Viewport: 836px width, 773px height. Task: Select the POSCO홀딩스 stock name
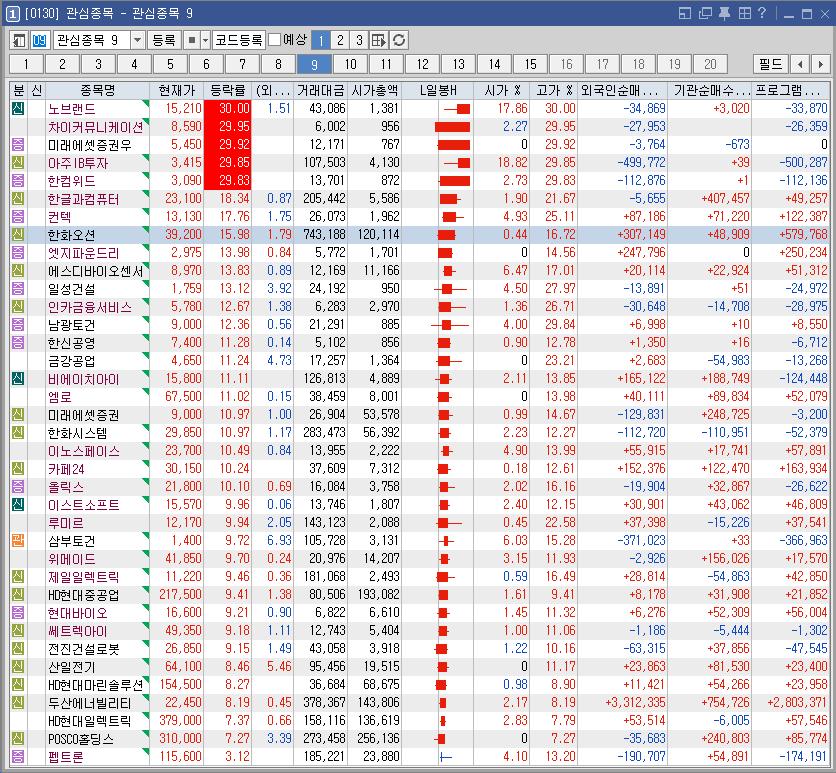click(x=81, y=739)
